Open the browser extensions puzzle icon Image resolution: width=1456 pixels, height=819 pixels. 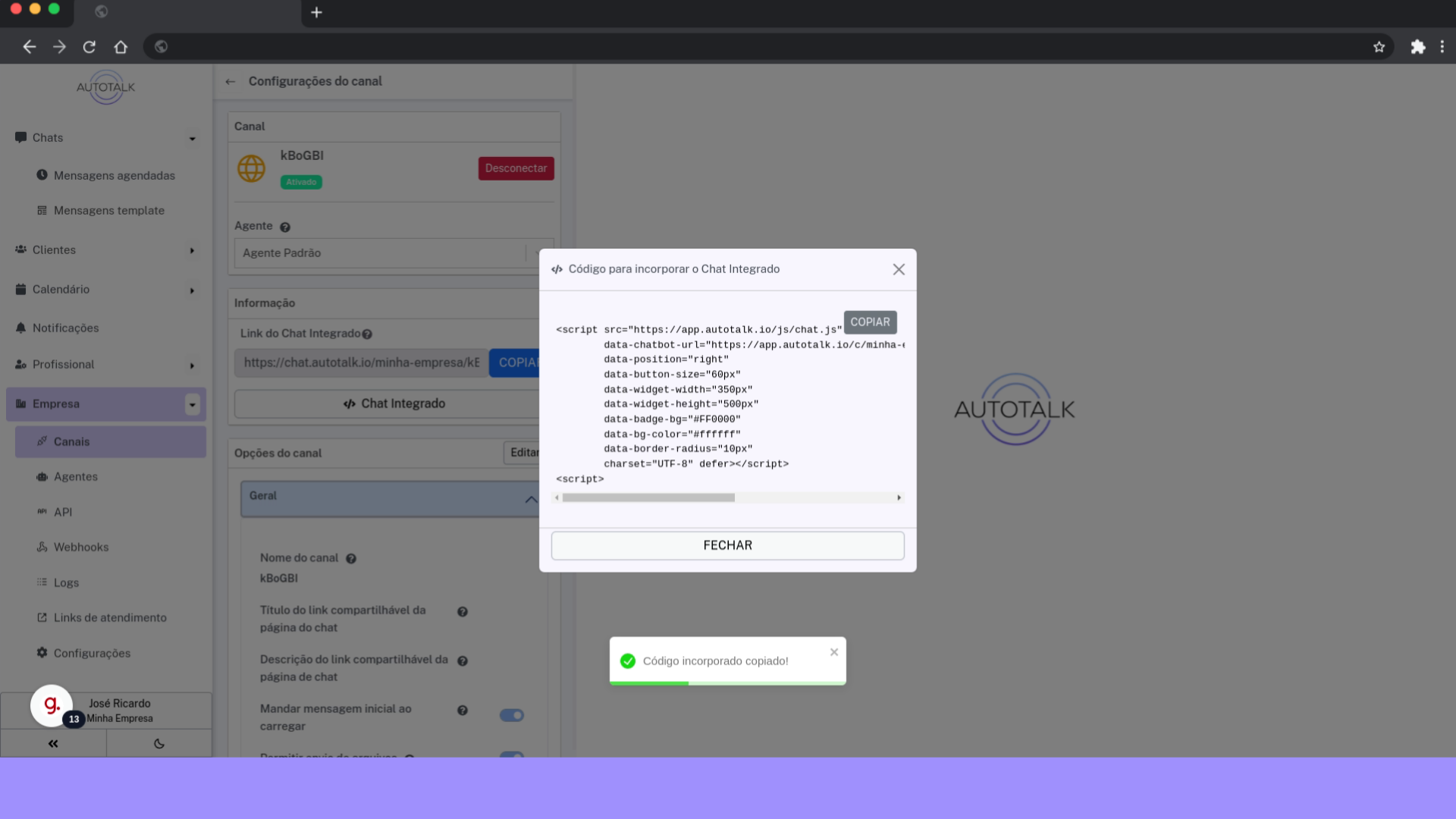point(1417,47)
